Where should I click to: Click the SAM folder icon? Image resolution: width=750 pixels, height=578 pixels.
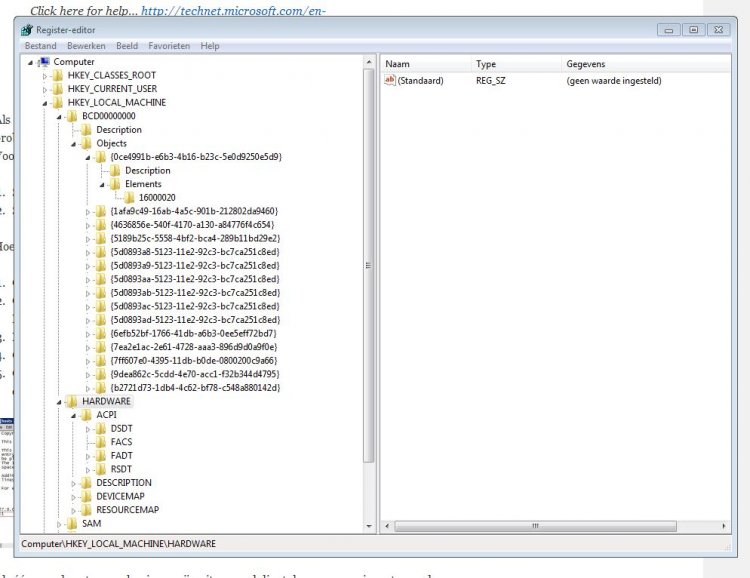(72, 523)
